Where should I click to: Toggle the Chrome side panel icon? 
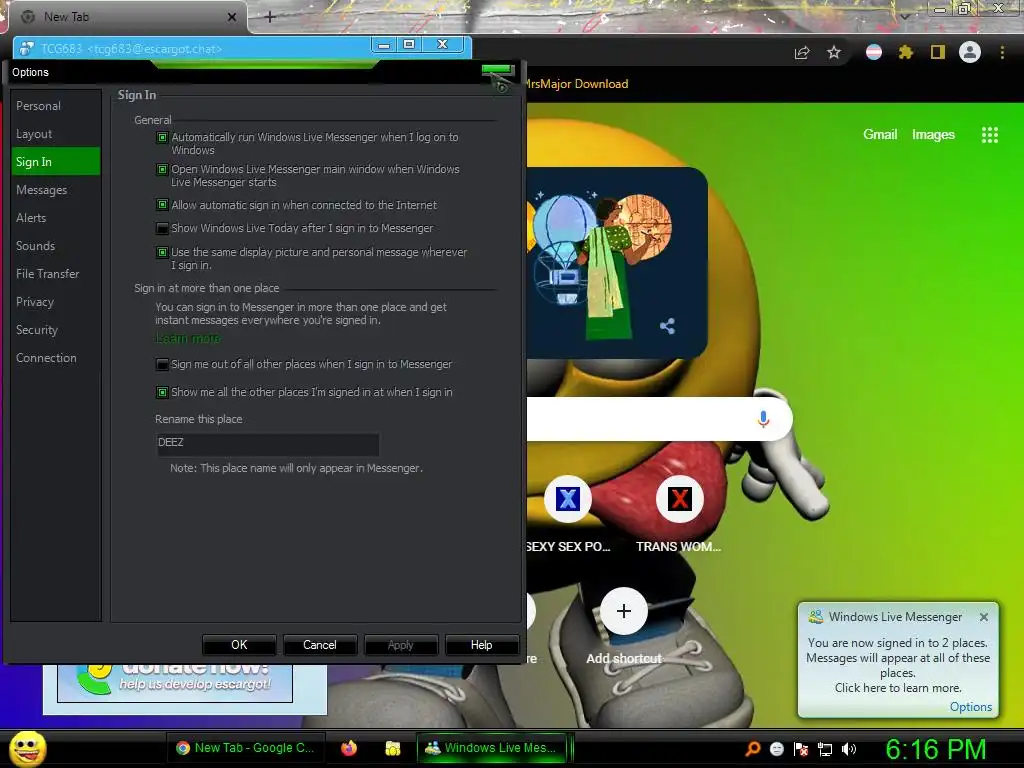(x=938, y=52)
